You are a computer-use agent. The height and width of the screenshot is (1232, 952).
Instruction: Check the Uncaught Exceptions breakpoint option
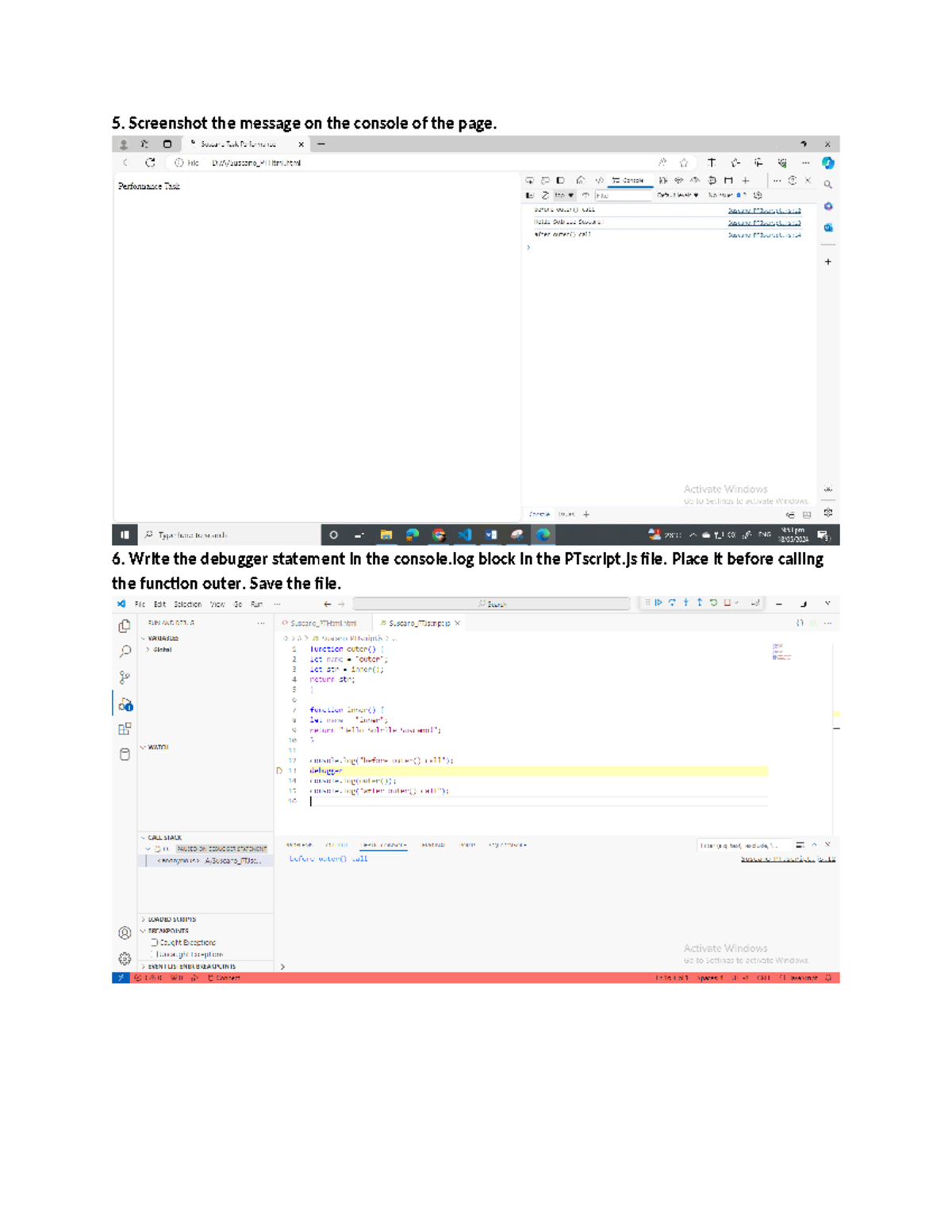(154, 953)
